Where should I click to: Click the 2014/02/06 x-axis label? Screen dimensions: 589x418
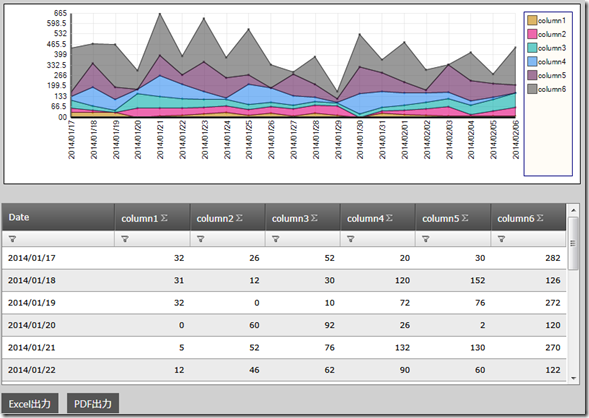click(x=516, y=140)
